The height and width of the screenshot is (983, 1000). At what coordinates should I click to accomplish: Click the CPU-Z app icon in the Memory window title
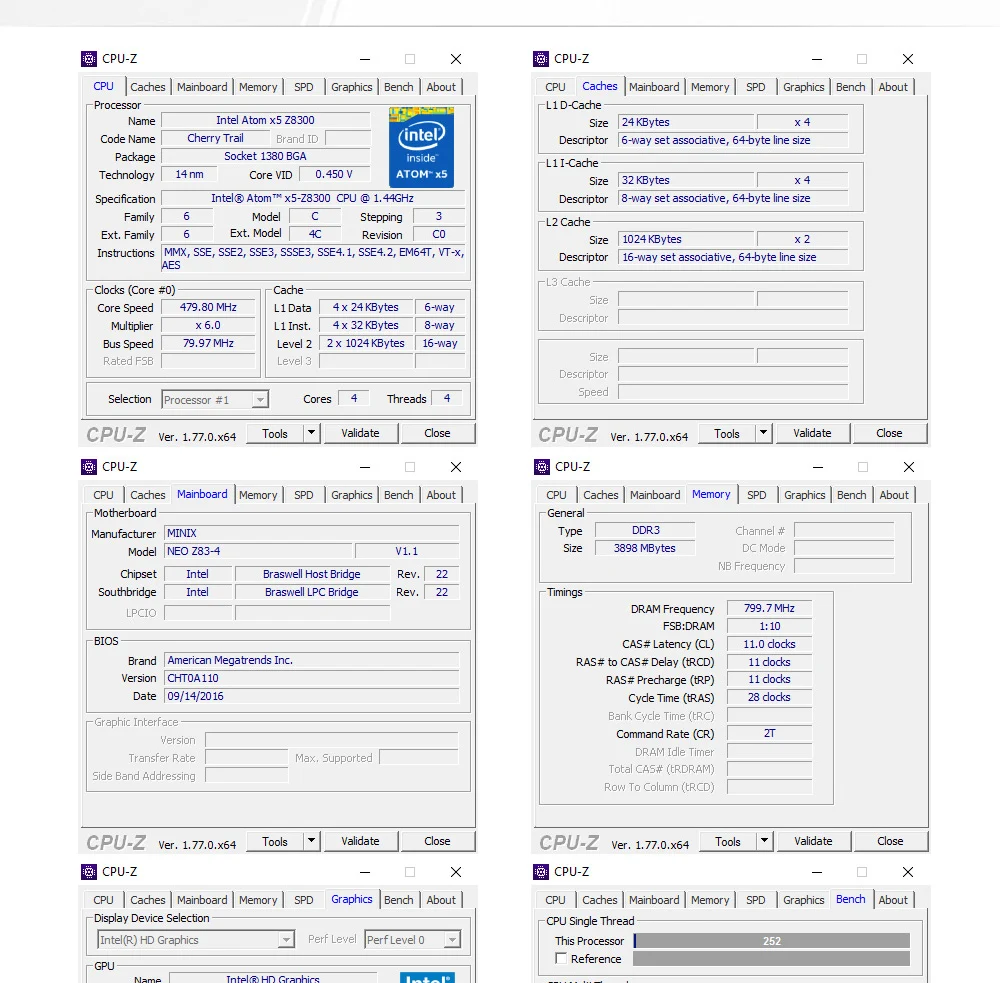pos(541,467)
